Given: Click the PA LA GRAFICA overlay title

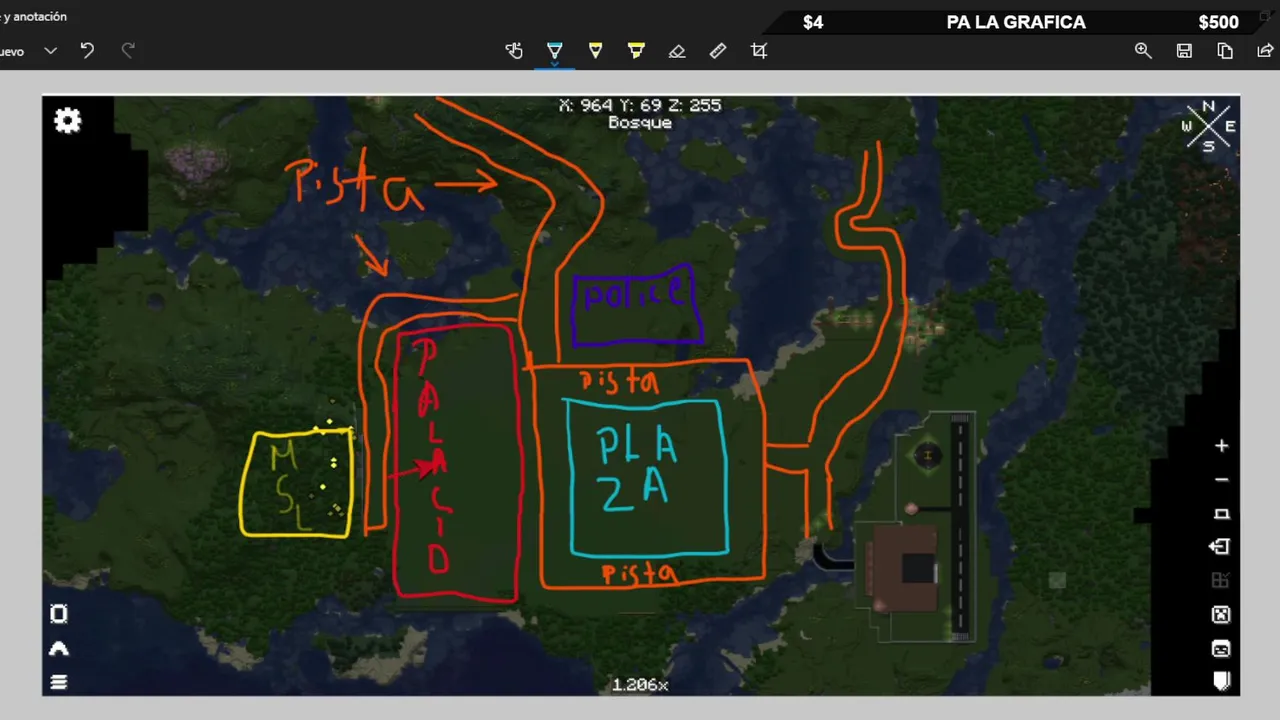Looking at the screenshot, I should (x=1016, y=22).
